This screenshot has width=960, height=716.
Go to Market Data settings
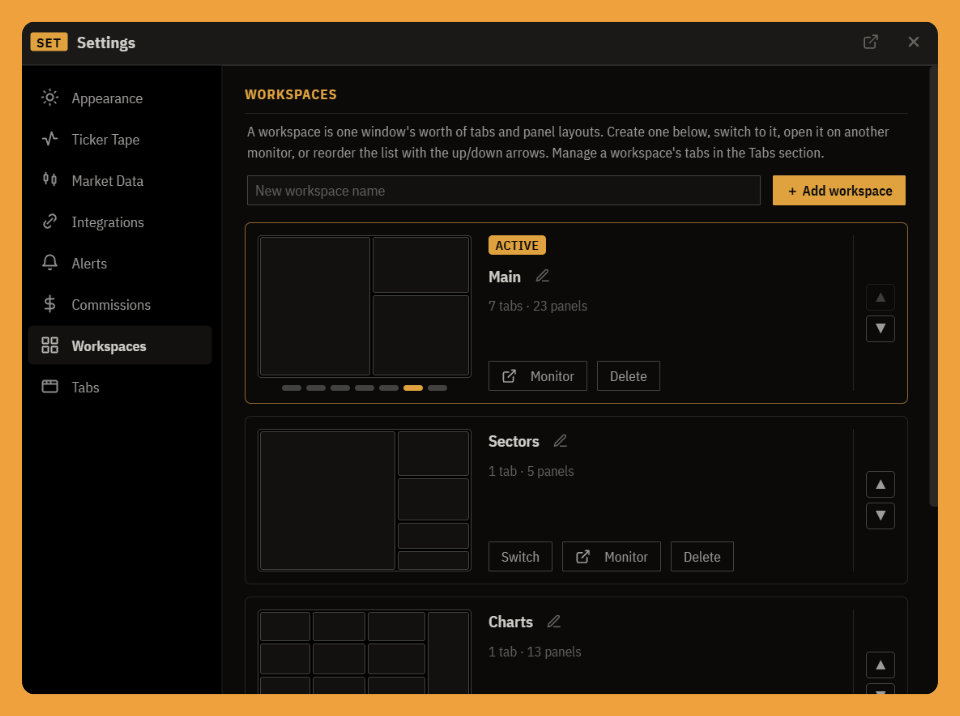click(120, 181)
